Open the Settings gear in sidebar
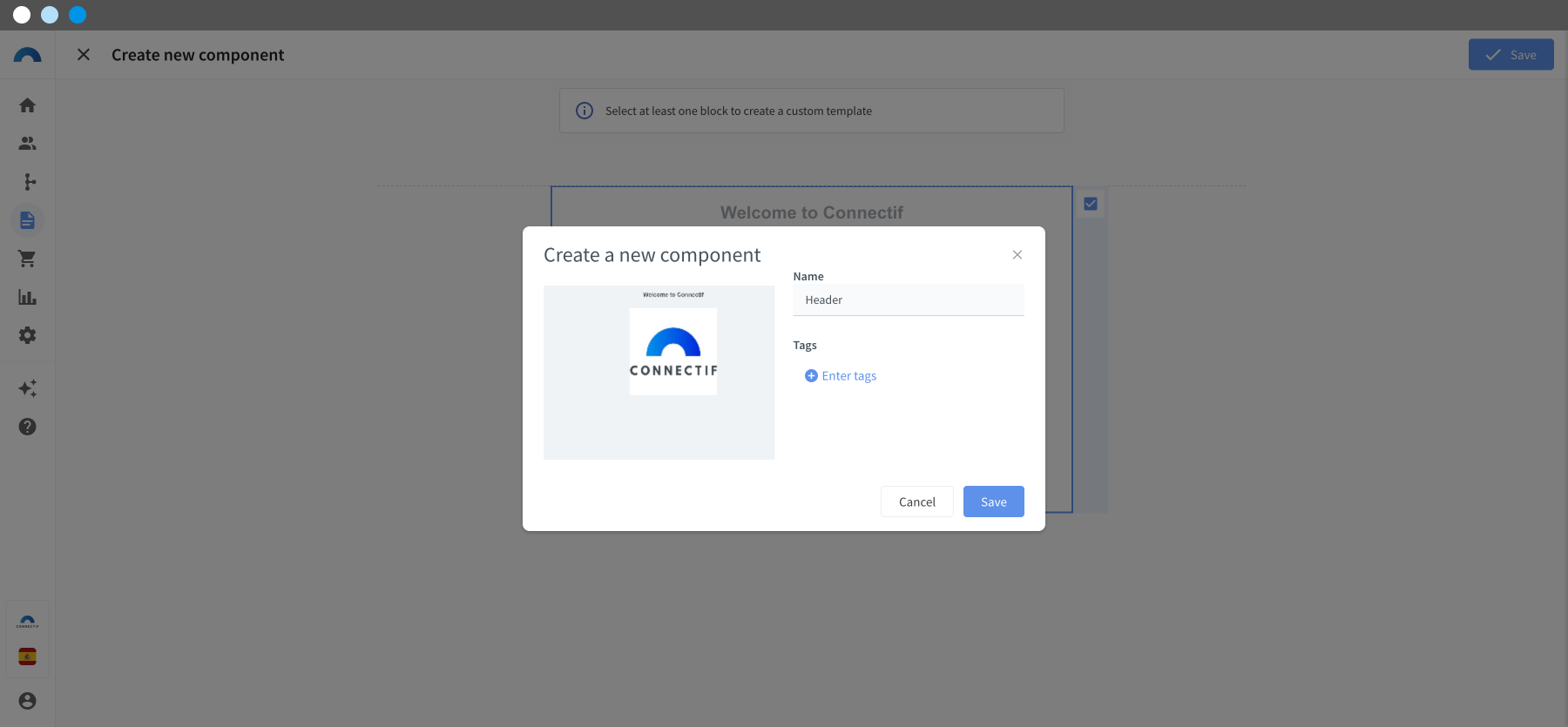 [27, 335]
